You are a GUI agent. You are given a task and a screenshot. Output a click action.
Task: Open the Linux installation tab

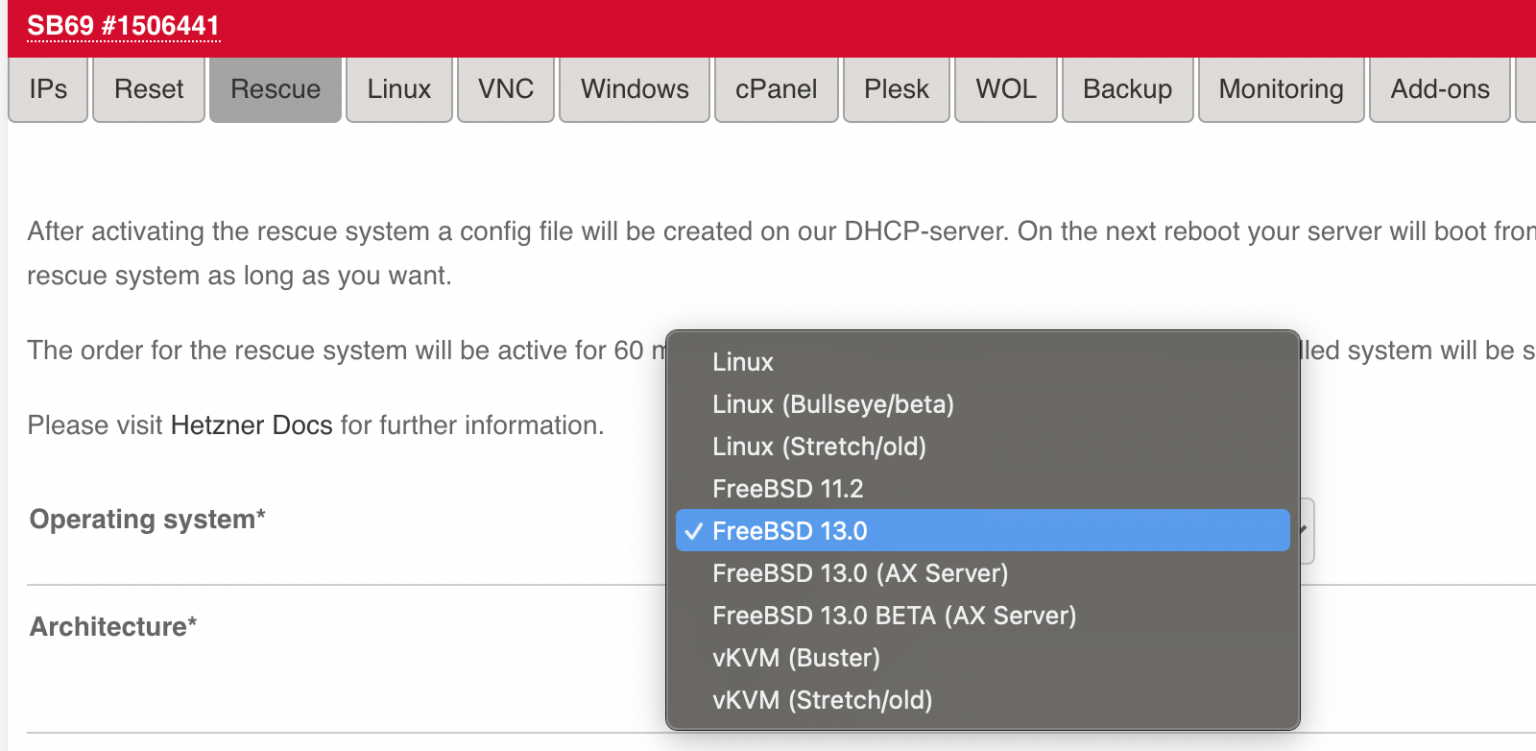399,89
